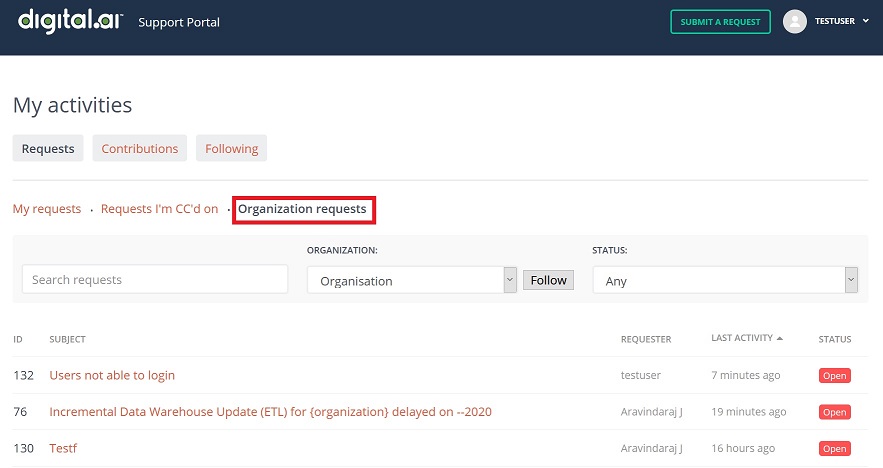Open request Users not able to login

112,375
